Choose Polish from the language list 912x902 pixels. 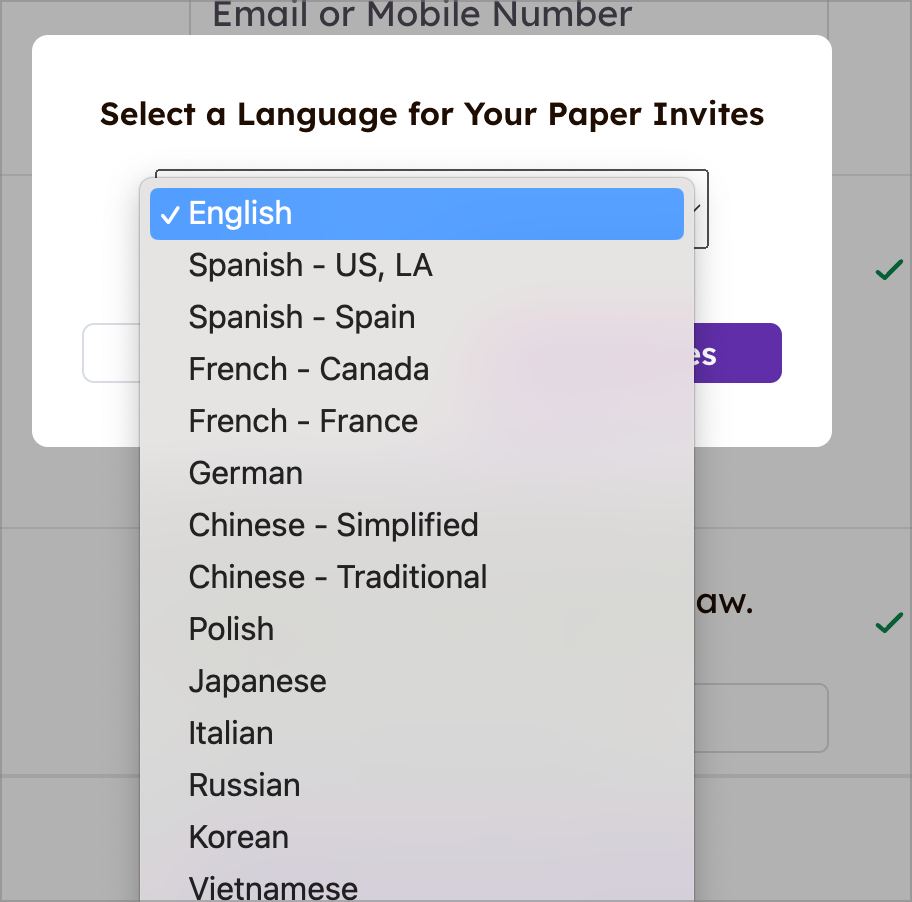pyautogui.click(x=231, y=629)
